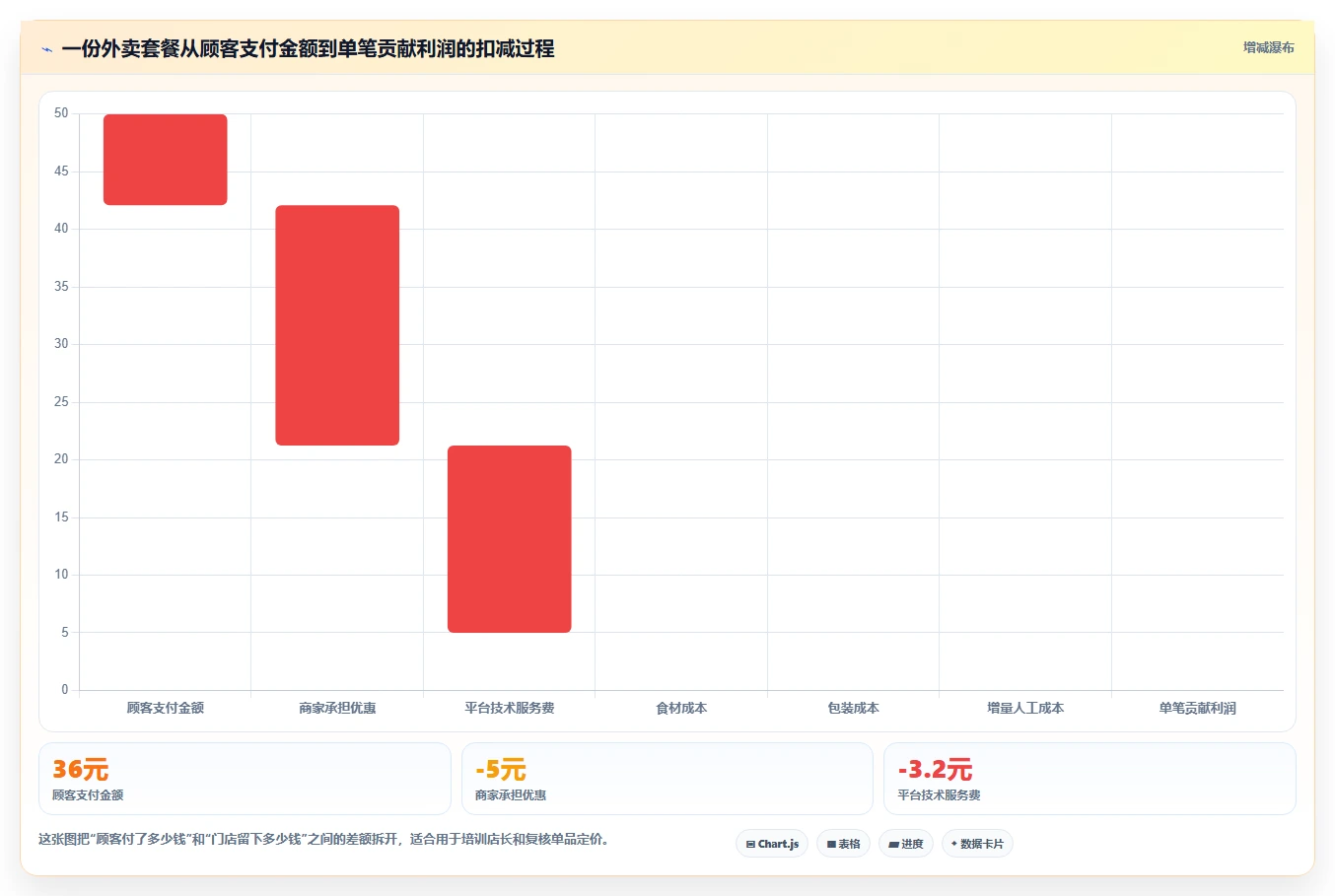Click the y-axis value 0

[65, 690]
